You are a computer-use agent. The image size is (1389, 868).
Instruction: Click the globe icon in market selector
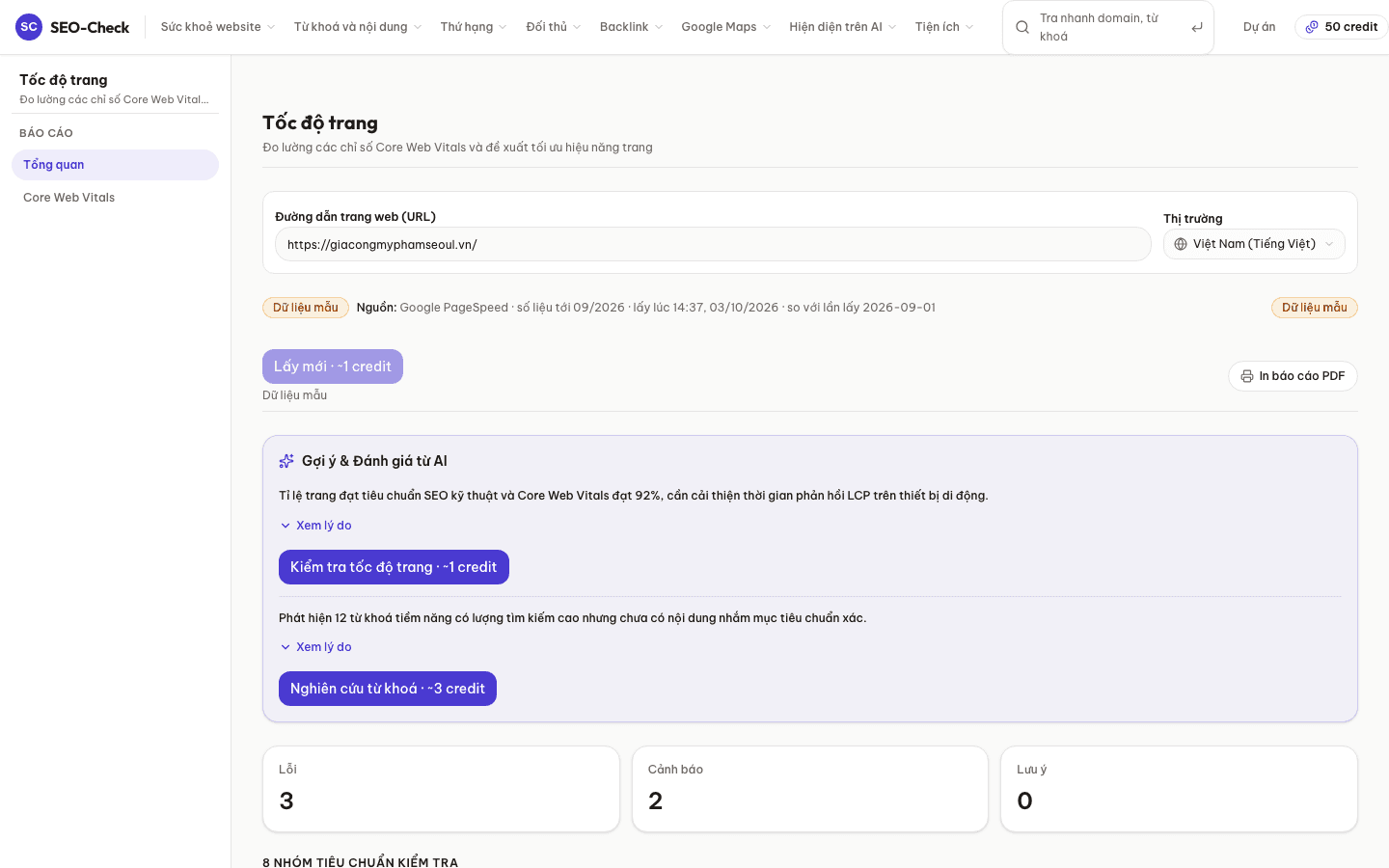pyautogui.click(x=1181, y=244)
